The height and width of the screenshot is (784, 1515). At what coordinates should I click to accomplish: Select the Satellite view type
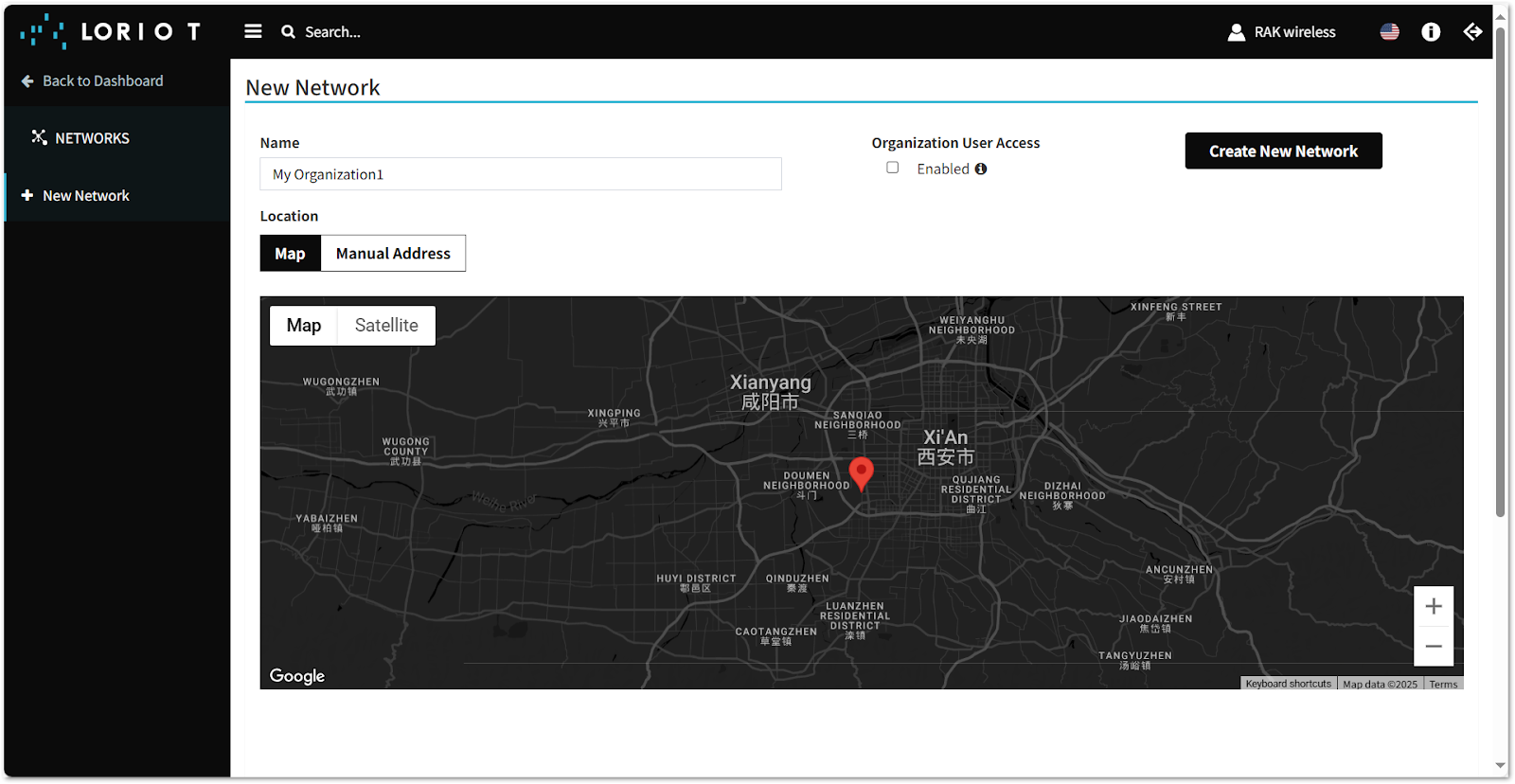[x=386, y=326]
